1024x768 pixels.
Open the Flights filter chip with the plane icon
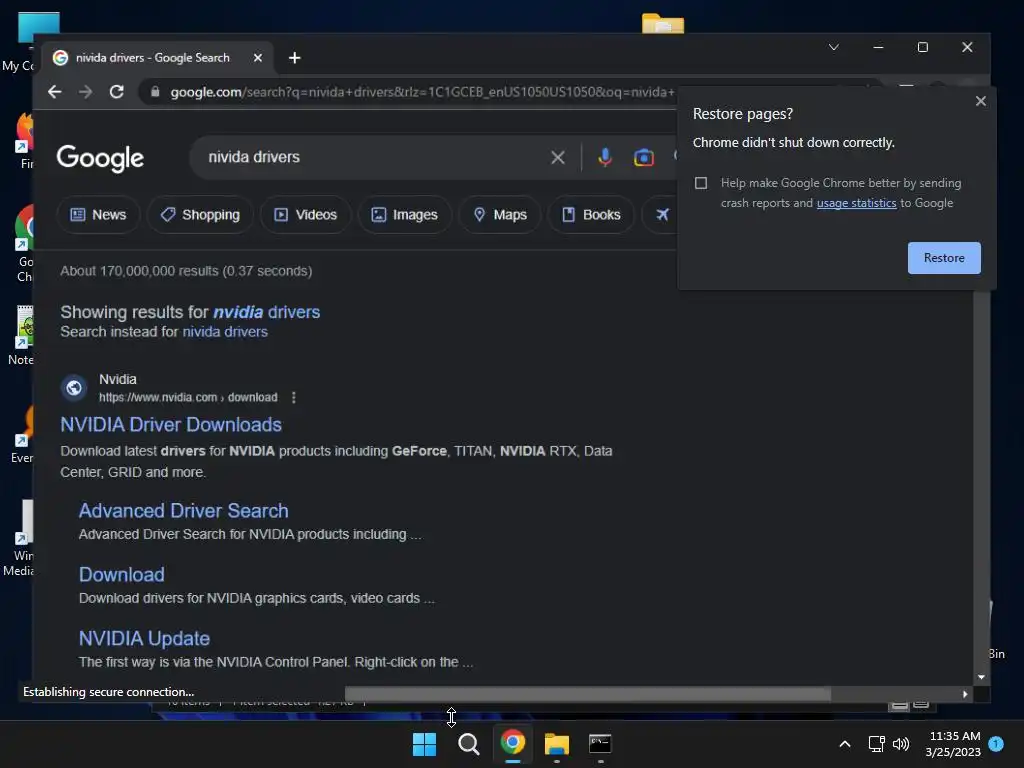coord(661,214)
